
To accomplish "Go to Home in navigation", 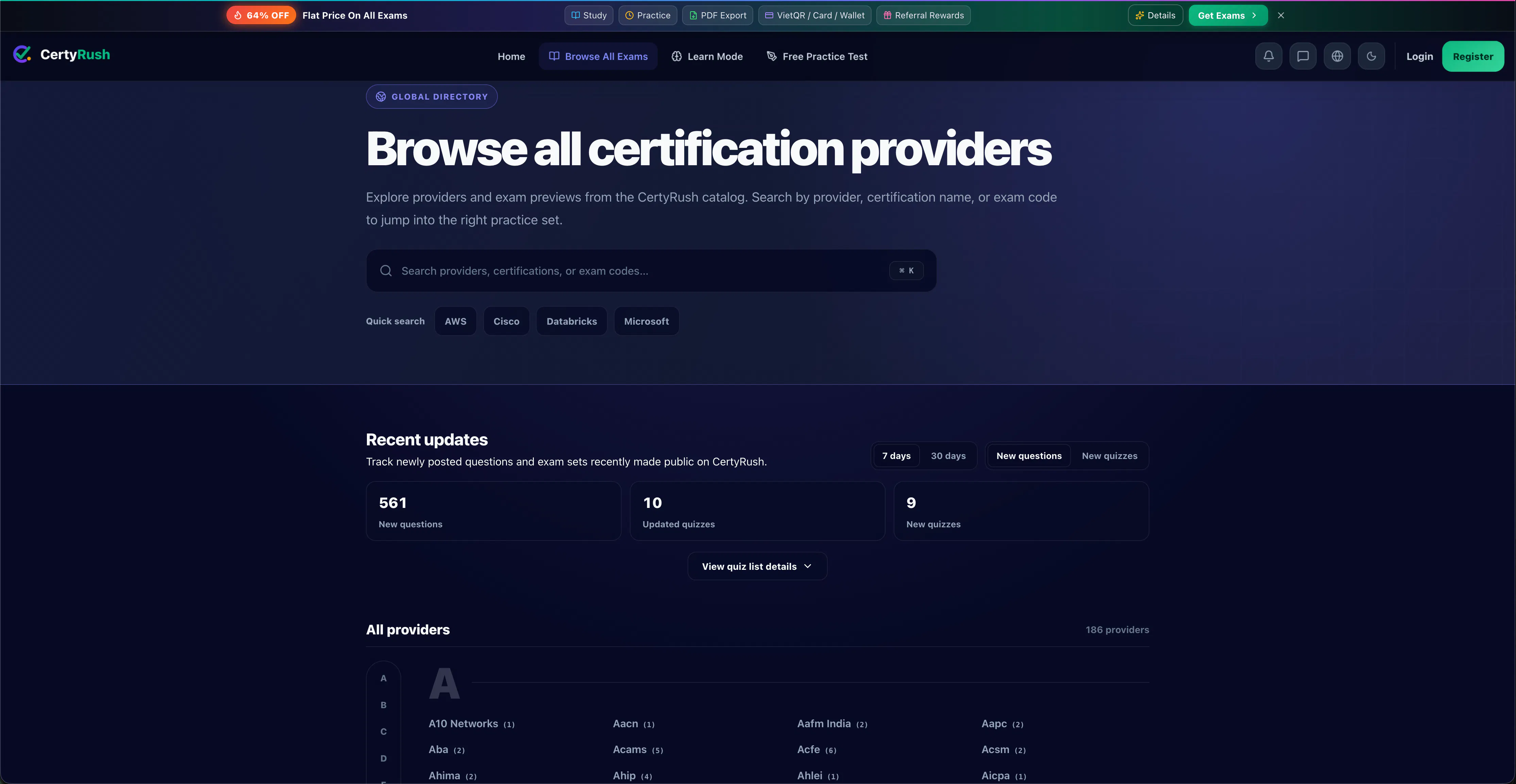I will tap(511, 56).
